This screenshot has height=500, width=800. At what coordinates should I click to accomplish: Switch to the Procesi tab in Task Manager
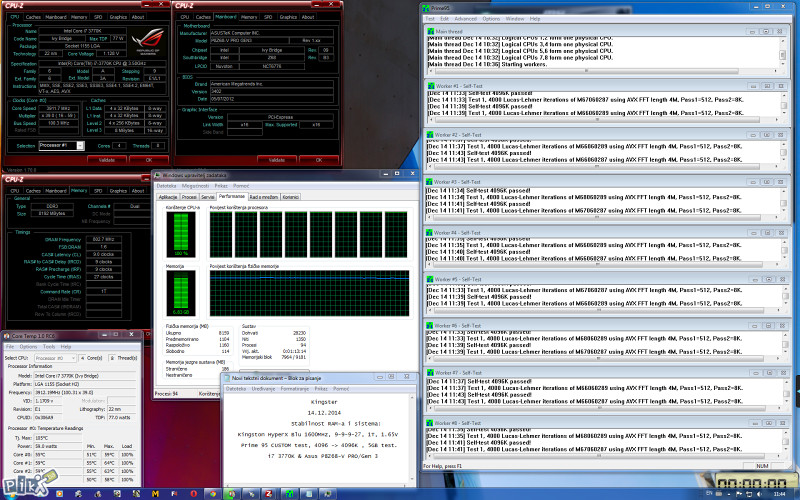tap(189, 197)
